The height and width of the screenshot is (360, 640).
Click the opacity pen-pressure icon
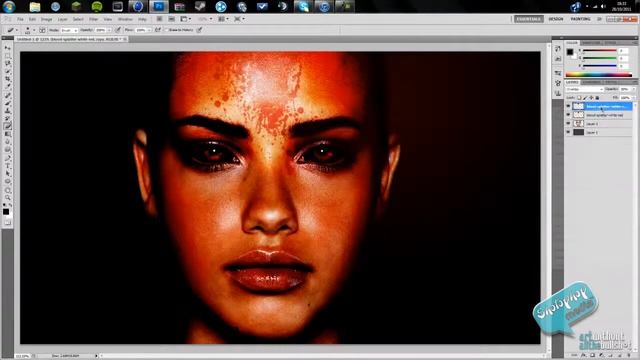coord(118,30)
